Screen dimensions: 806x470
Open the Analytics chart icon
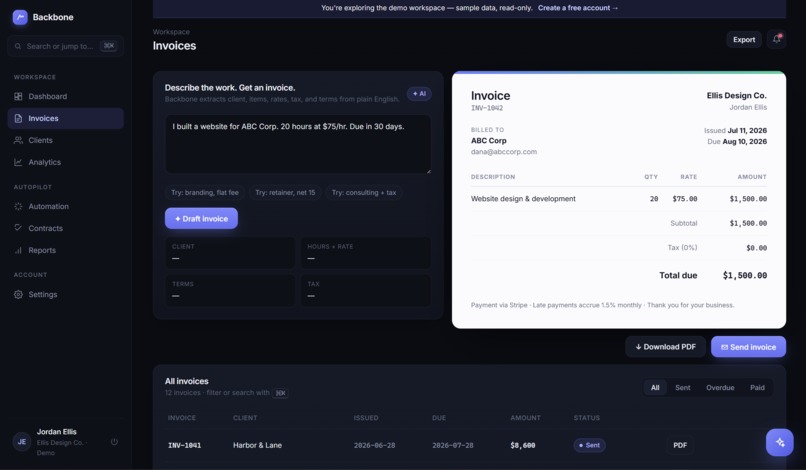18,162
